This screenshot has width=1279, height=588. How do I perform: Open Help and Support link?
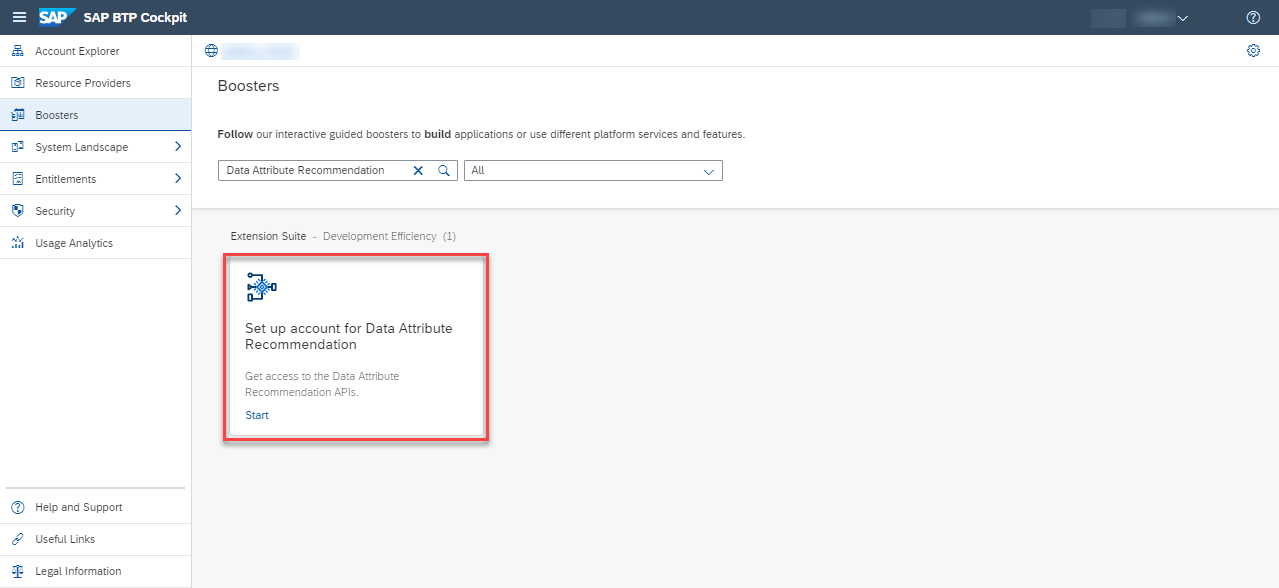(x=96, y=507)
